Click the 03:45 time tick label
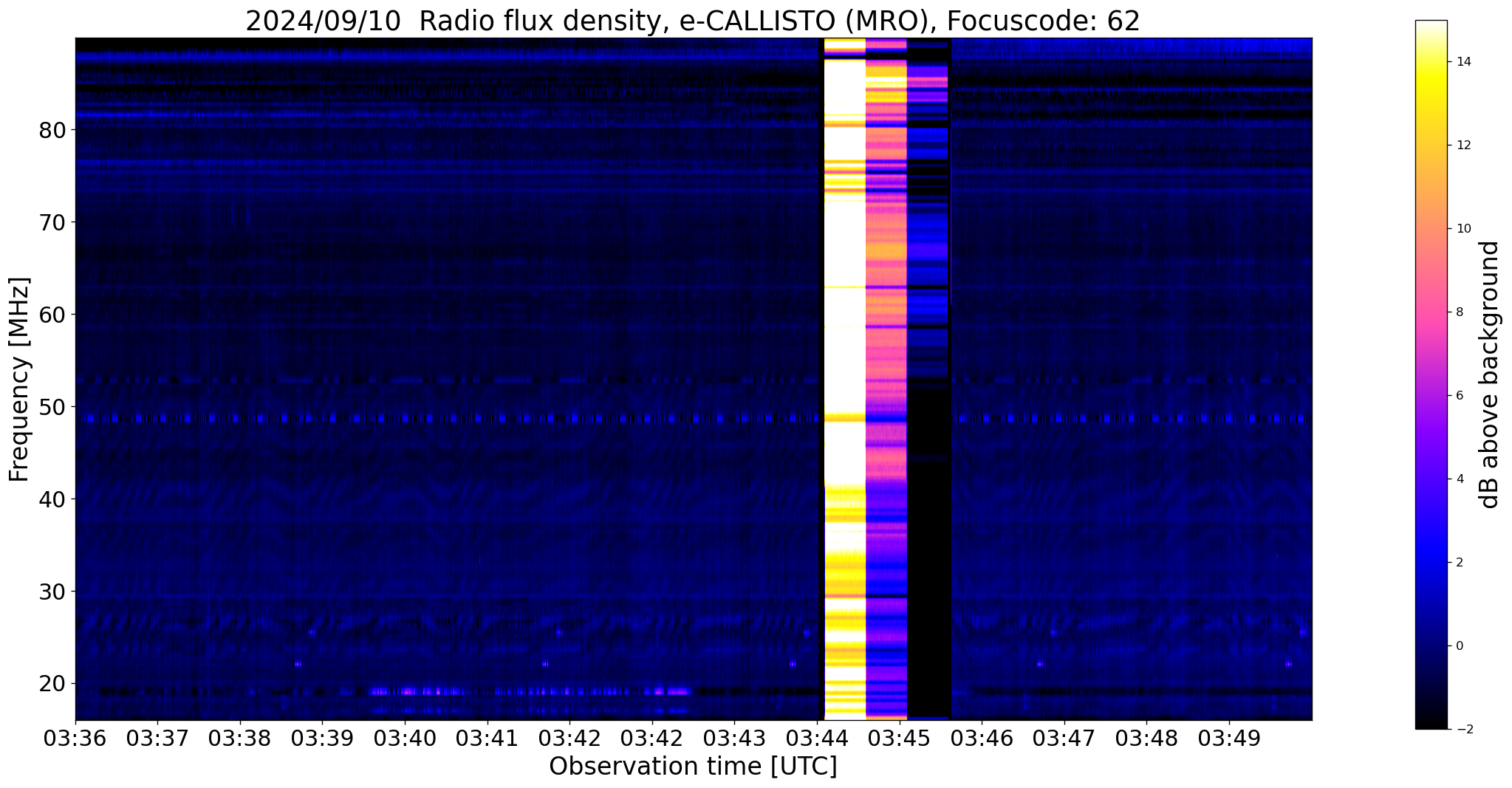1512x788 pixels. click(x=900, y=738)
